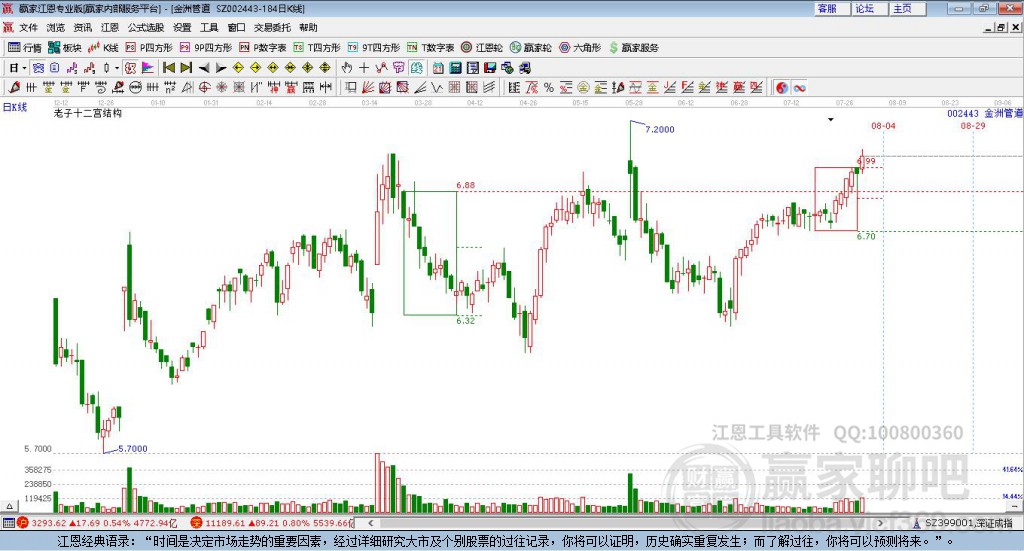Click the red floppy save icon
The image size is (1024, 551).
[x=490, y=68]
